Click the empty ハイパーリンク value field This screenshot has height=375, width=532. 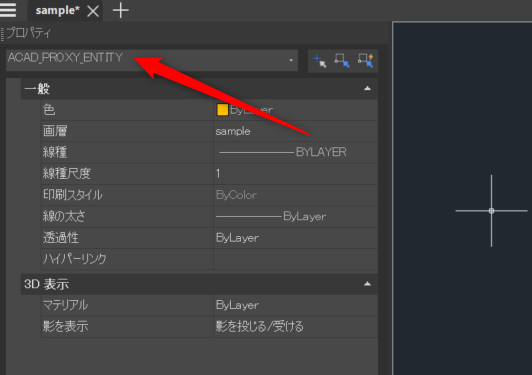point(296,259)
